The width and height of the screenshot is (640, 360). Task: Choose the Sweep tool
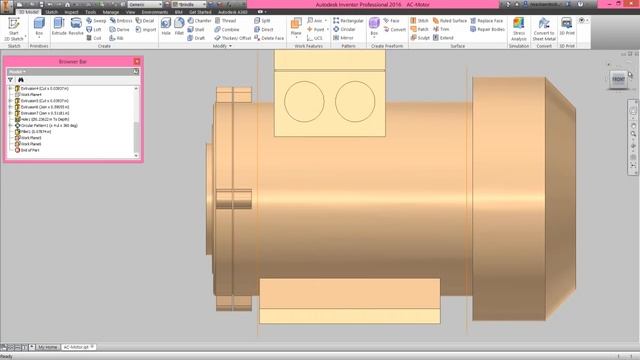tap(96, 20)
